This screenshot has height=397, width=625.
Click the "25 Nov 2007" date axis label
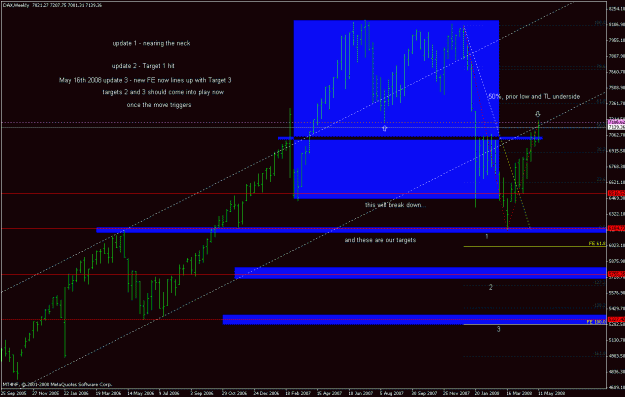pyautogui.click(x=456, y=393)
